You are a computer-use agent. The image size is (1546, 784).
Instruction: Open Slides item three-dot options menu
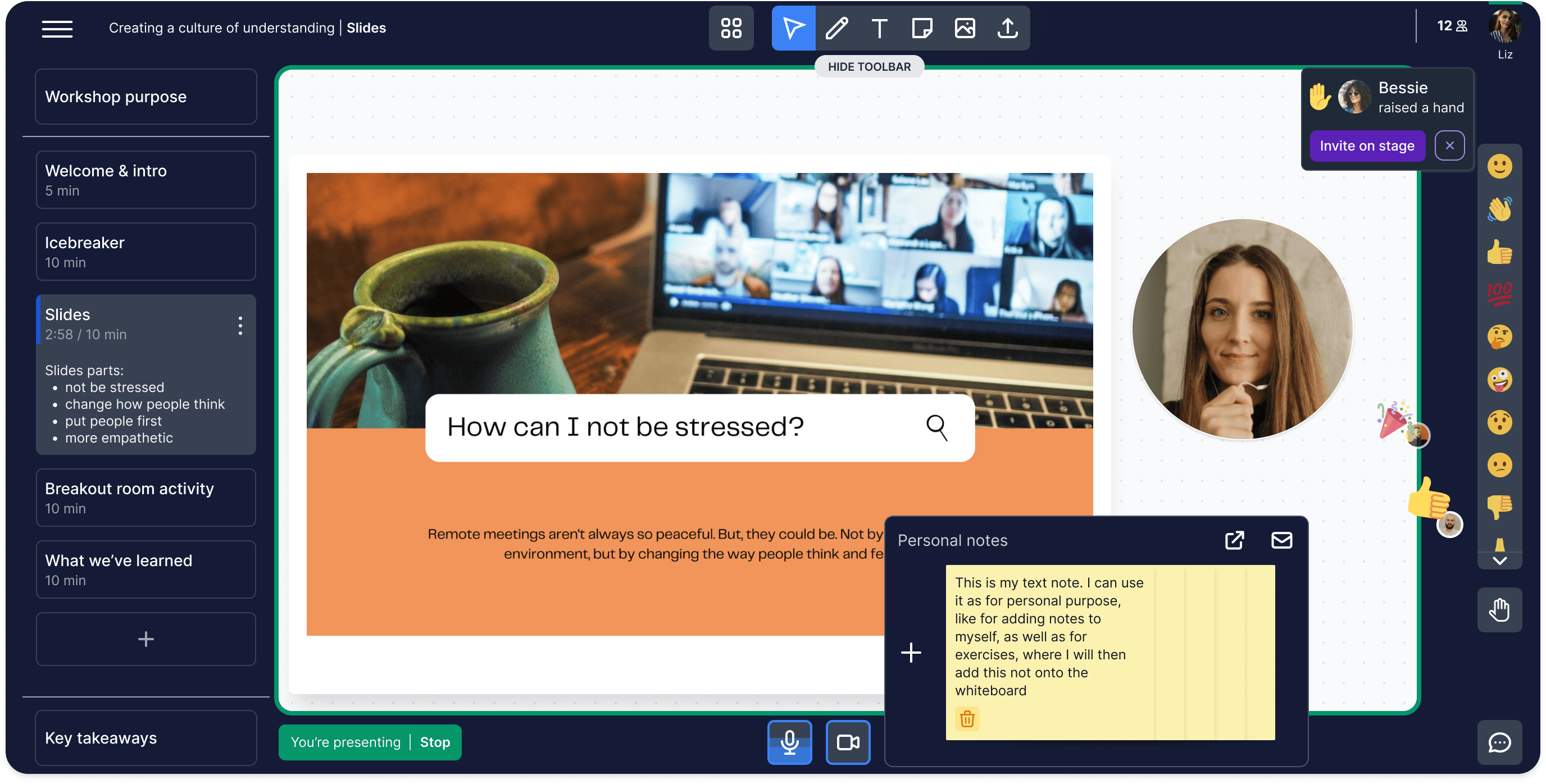(240, 325)
